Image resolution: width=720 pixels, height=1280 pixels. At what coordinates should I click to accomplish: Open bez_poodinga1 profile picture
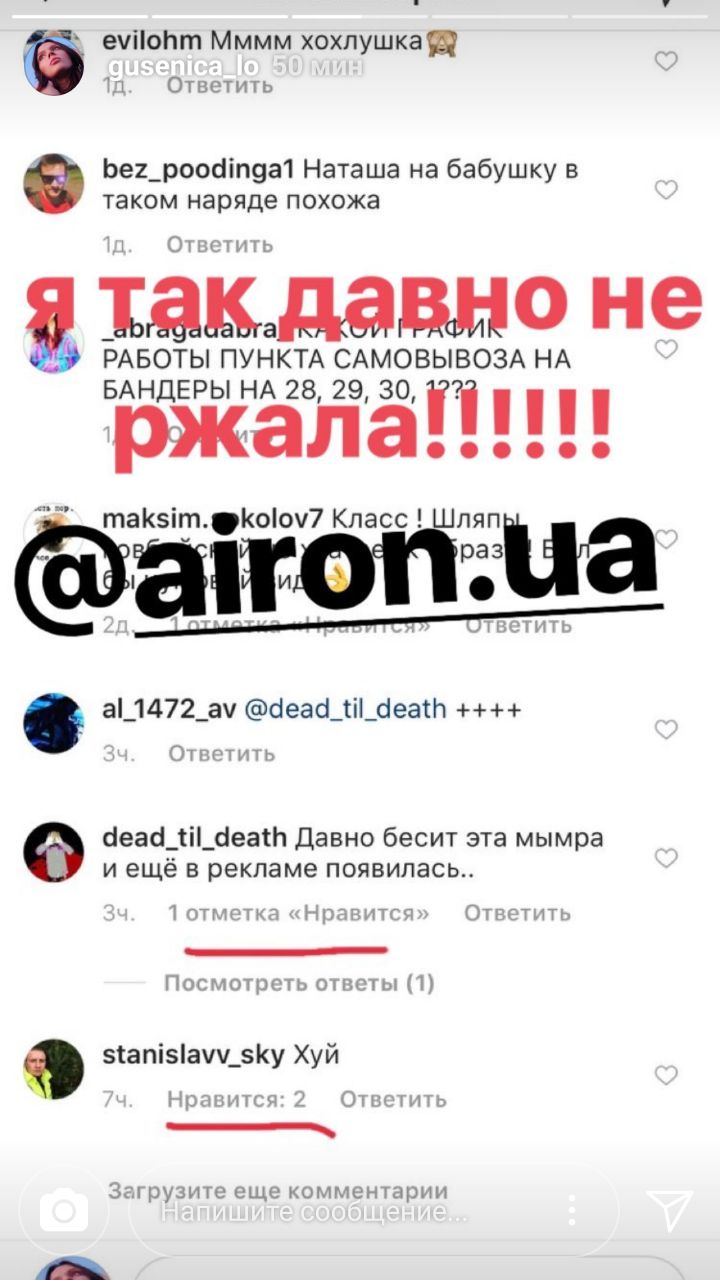tap(54, 184)
